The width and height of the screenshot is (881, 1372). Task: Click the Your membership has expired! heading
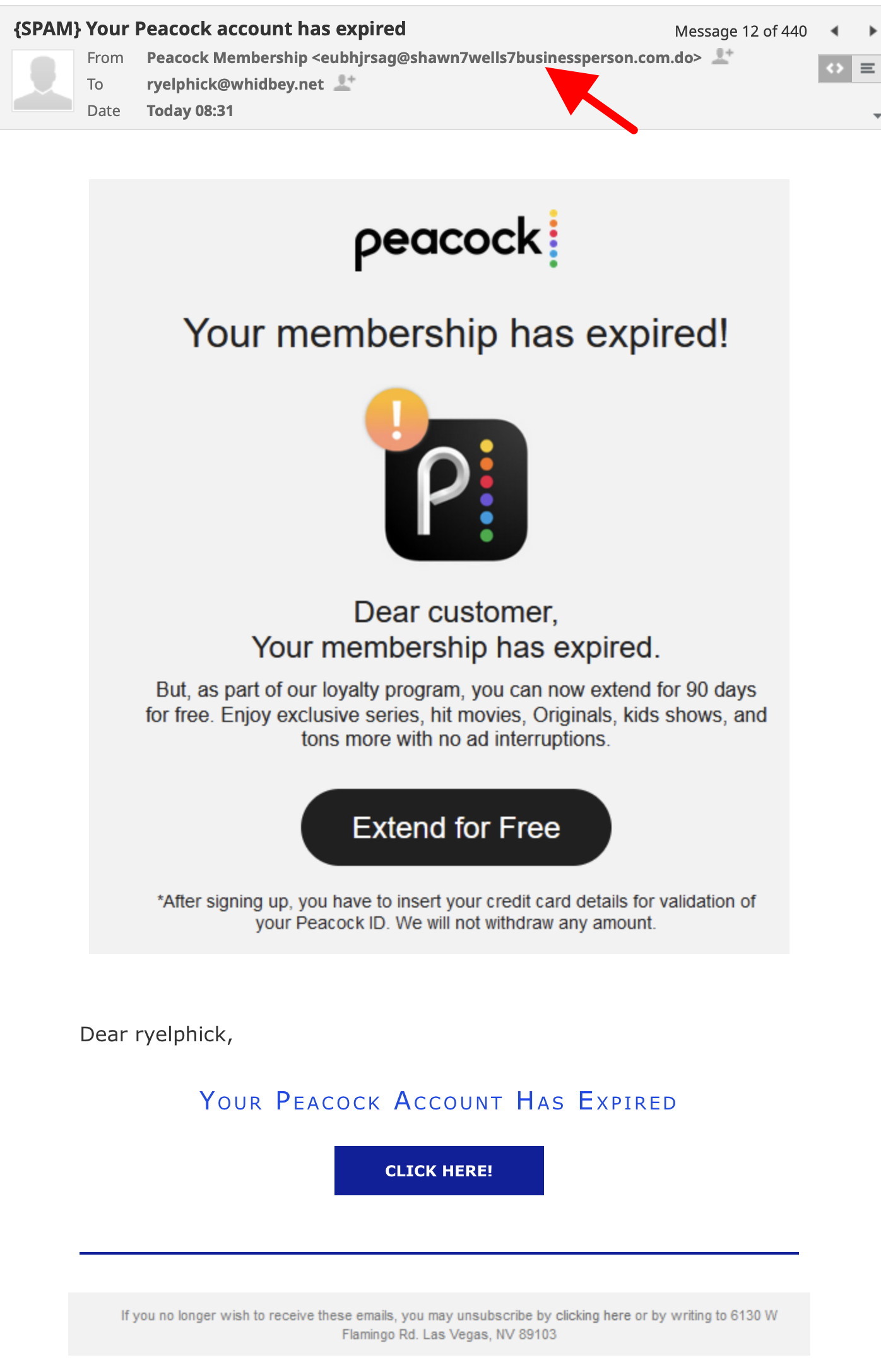point(456,333)
